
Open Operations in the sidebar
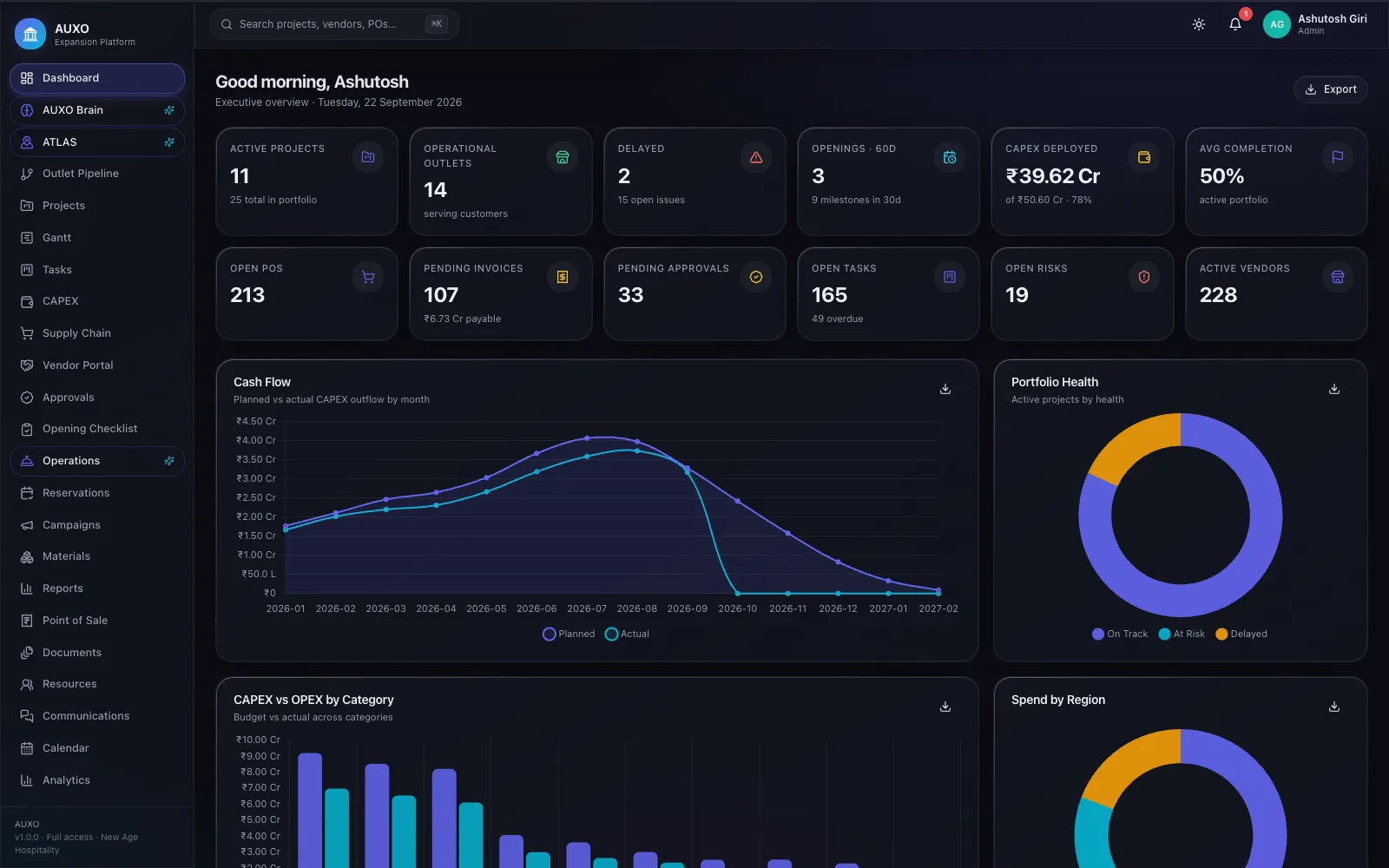(97, 461)
